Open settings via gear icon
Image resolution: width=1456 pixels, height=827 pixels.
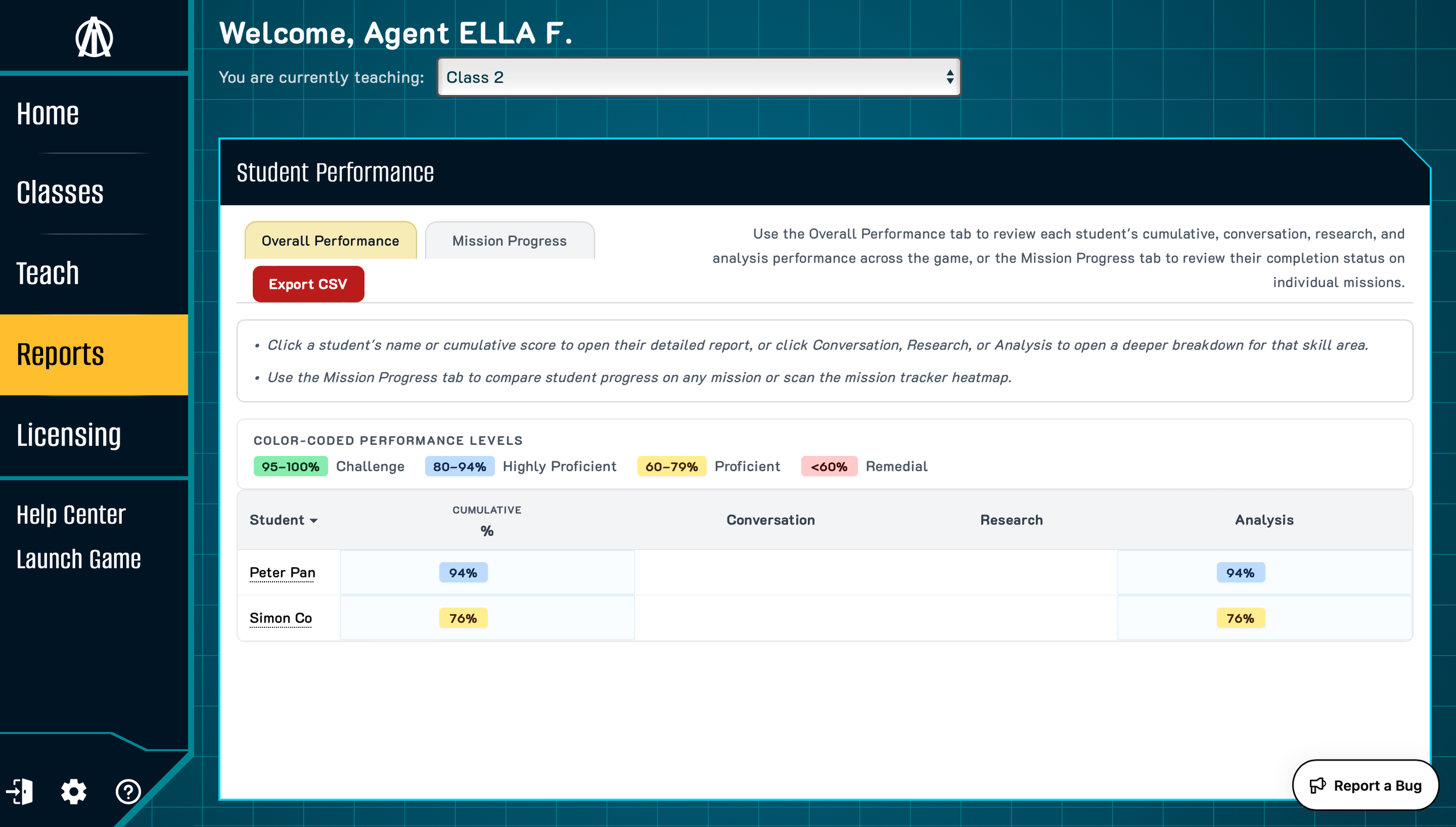(x=74, y=791)
